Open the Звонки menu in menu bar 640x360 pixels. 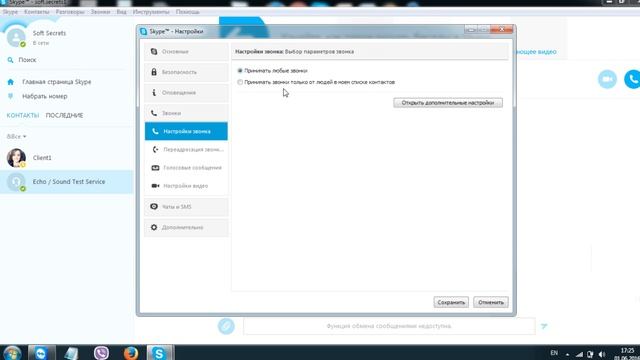click(100, 12)
